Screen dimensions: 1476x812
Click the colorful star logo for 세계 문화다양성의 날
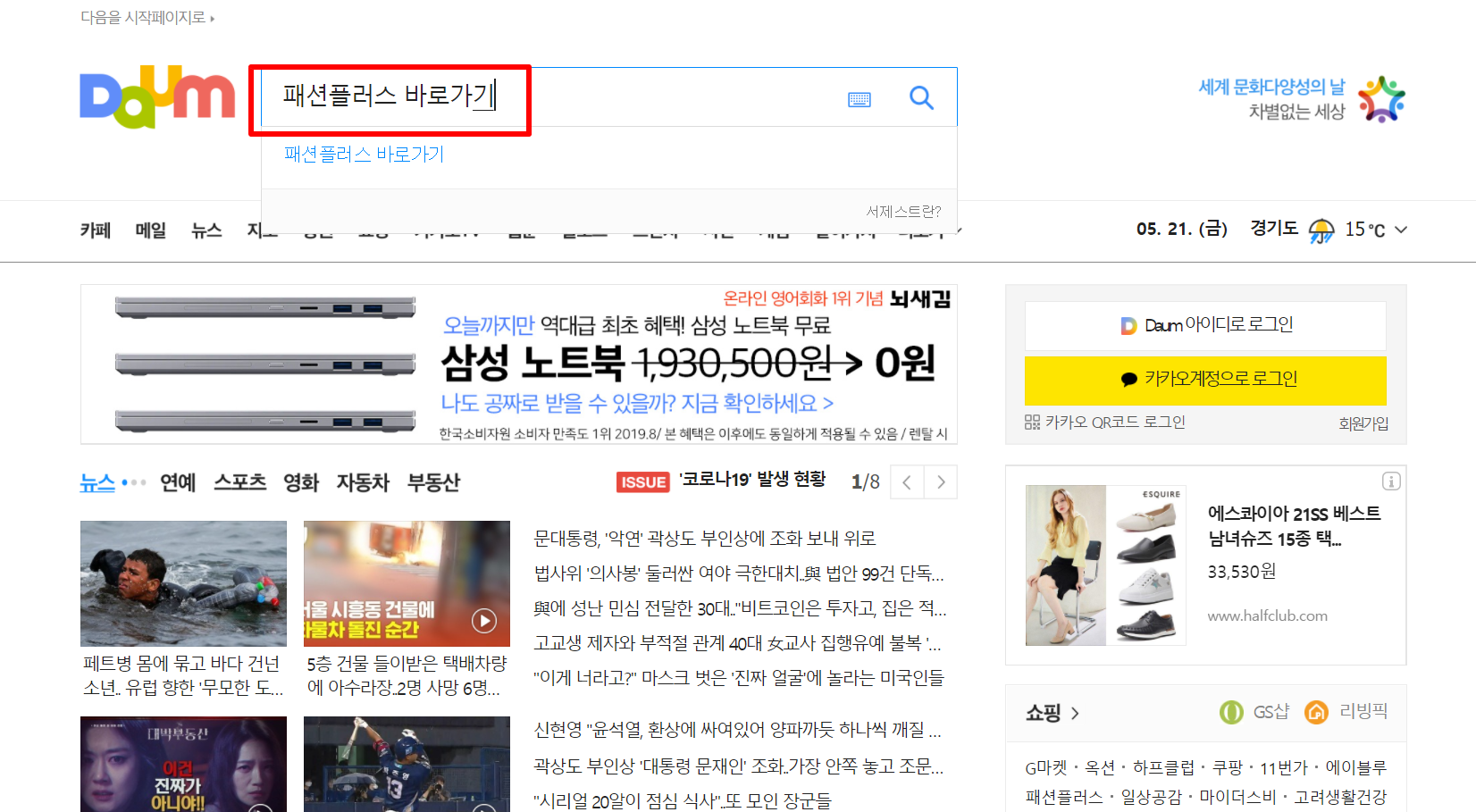1381,99
